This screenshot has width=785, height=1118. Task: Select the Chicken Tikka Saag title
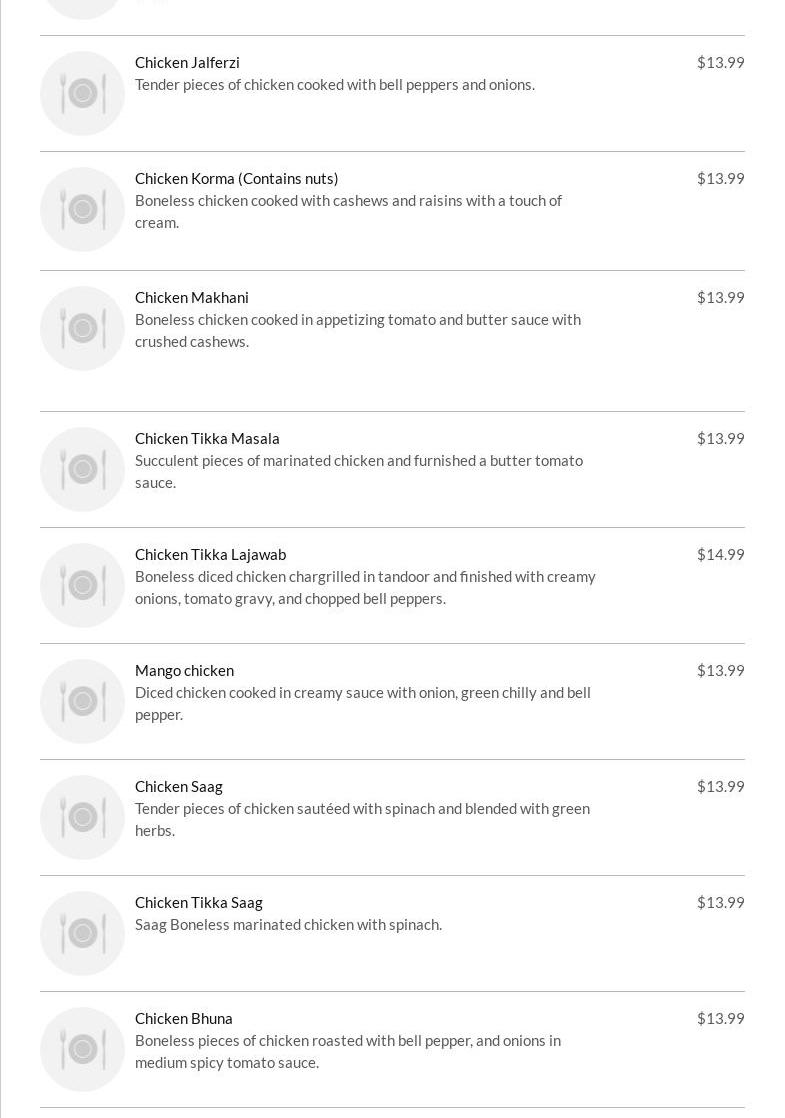198,902
